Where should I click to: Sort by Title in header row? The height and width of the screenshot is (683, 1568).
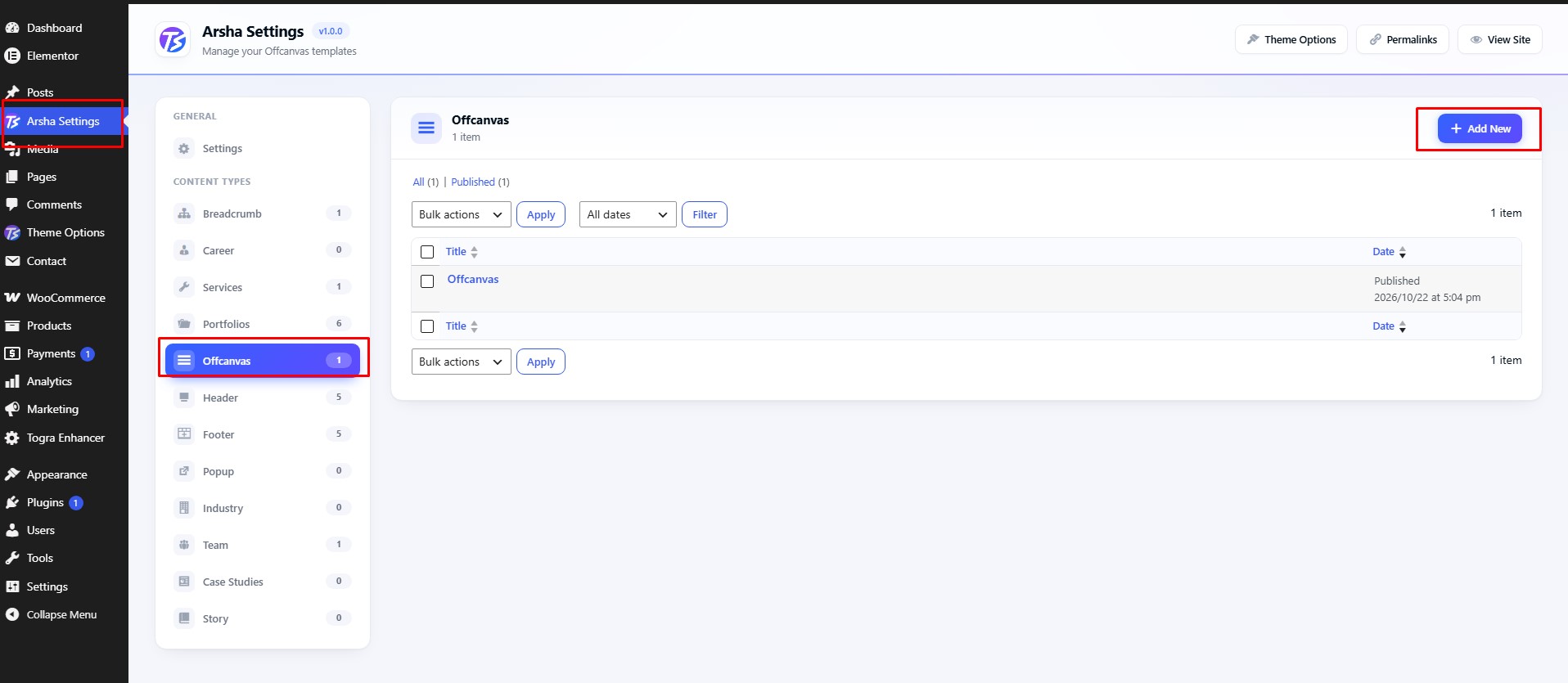pos(462,252)
